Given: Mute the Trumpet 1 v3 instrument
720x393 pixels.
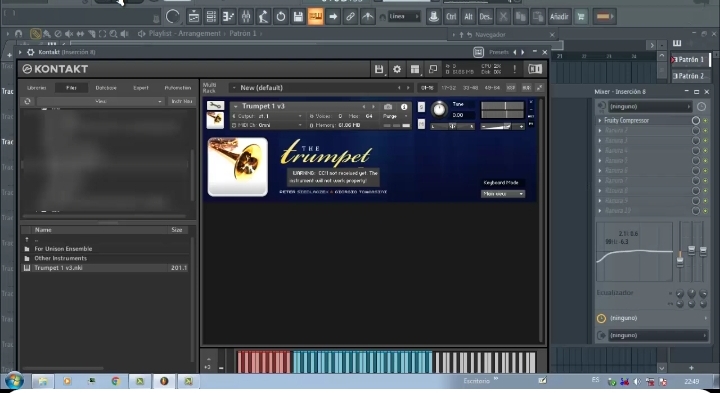Looking at the screenshot, I should [421, 124].
